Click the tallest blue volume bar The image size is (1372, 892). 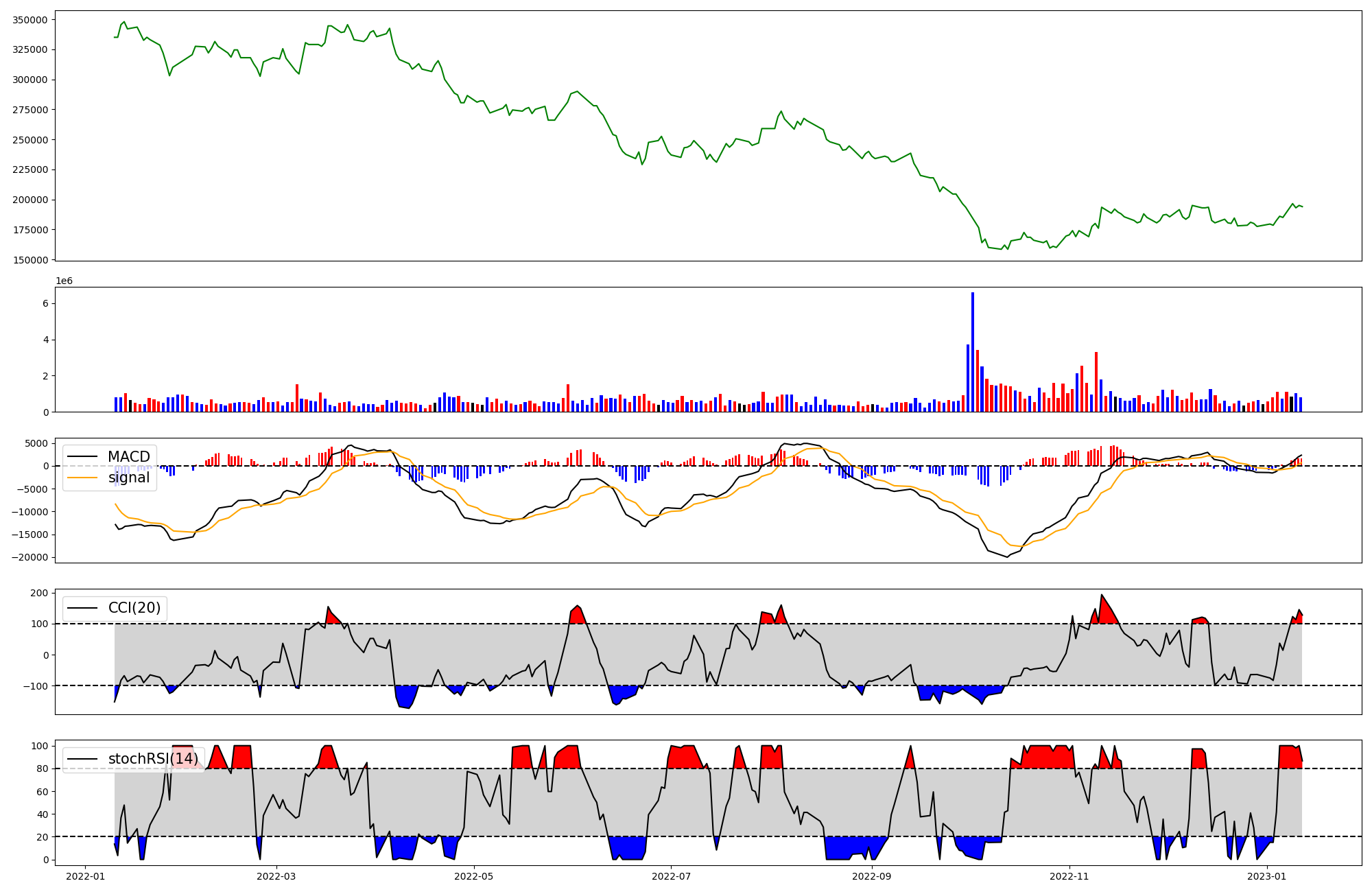point(972,352)
